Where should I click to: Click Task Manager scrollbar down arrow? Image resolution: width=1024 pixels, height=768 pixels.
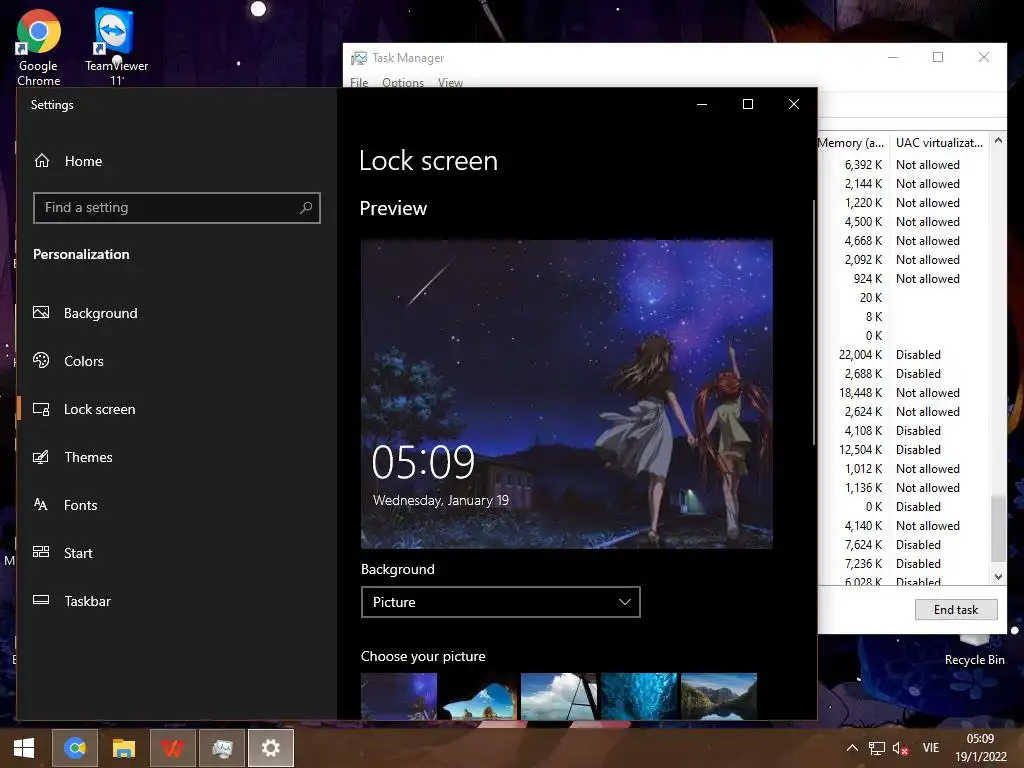(x=998, y=576)
